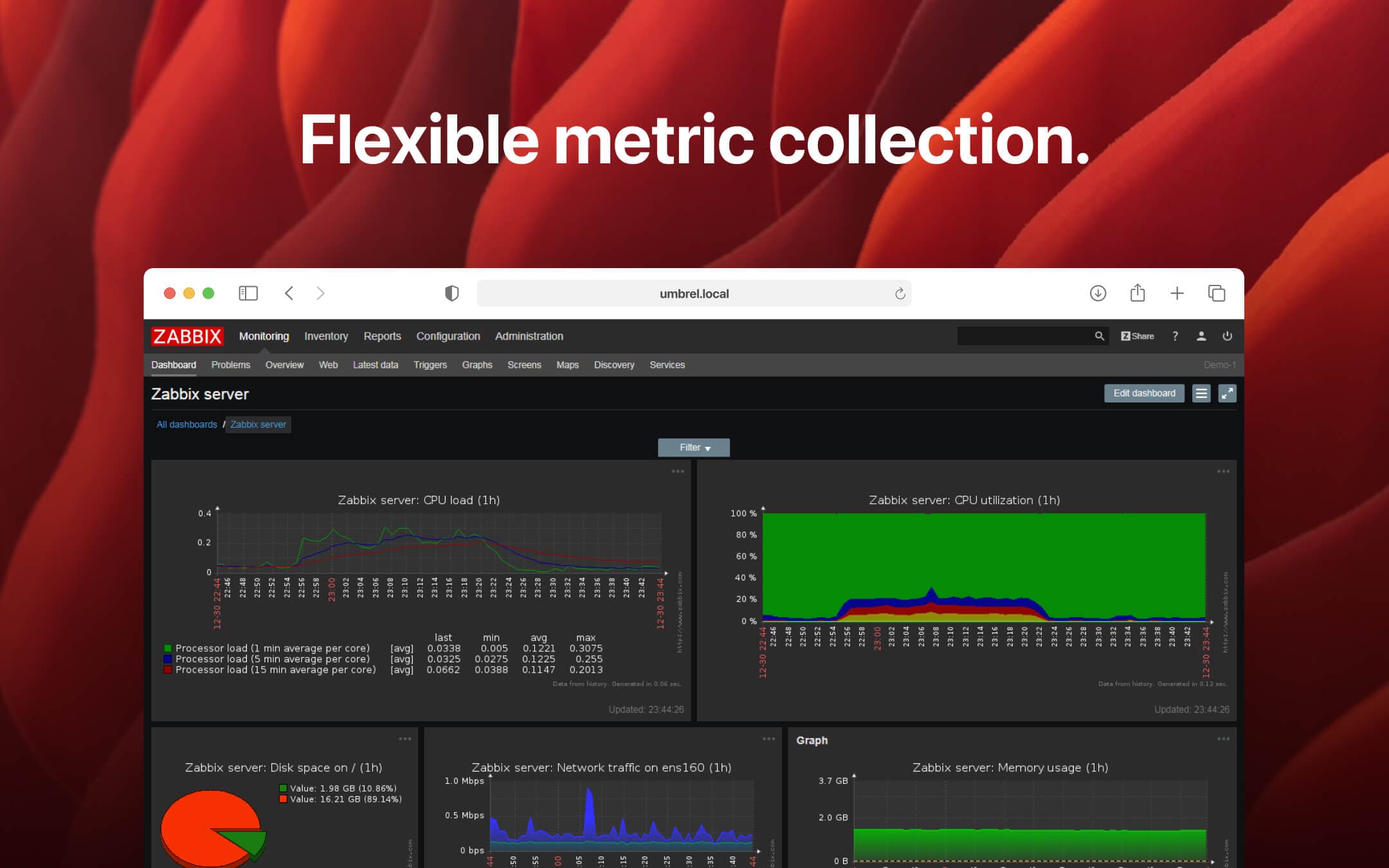This screenshot has height=868, width=1389.
Task: Select the Configuration menu item
Action: [x=448, y=336]
